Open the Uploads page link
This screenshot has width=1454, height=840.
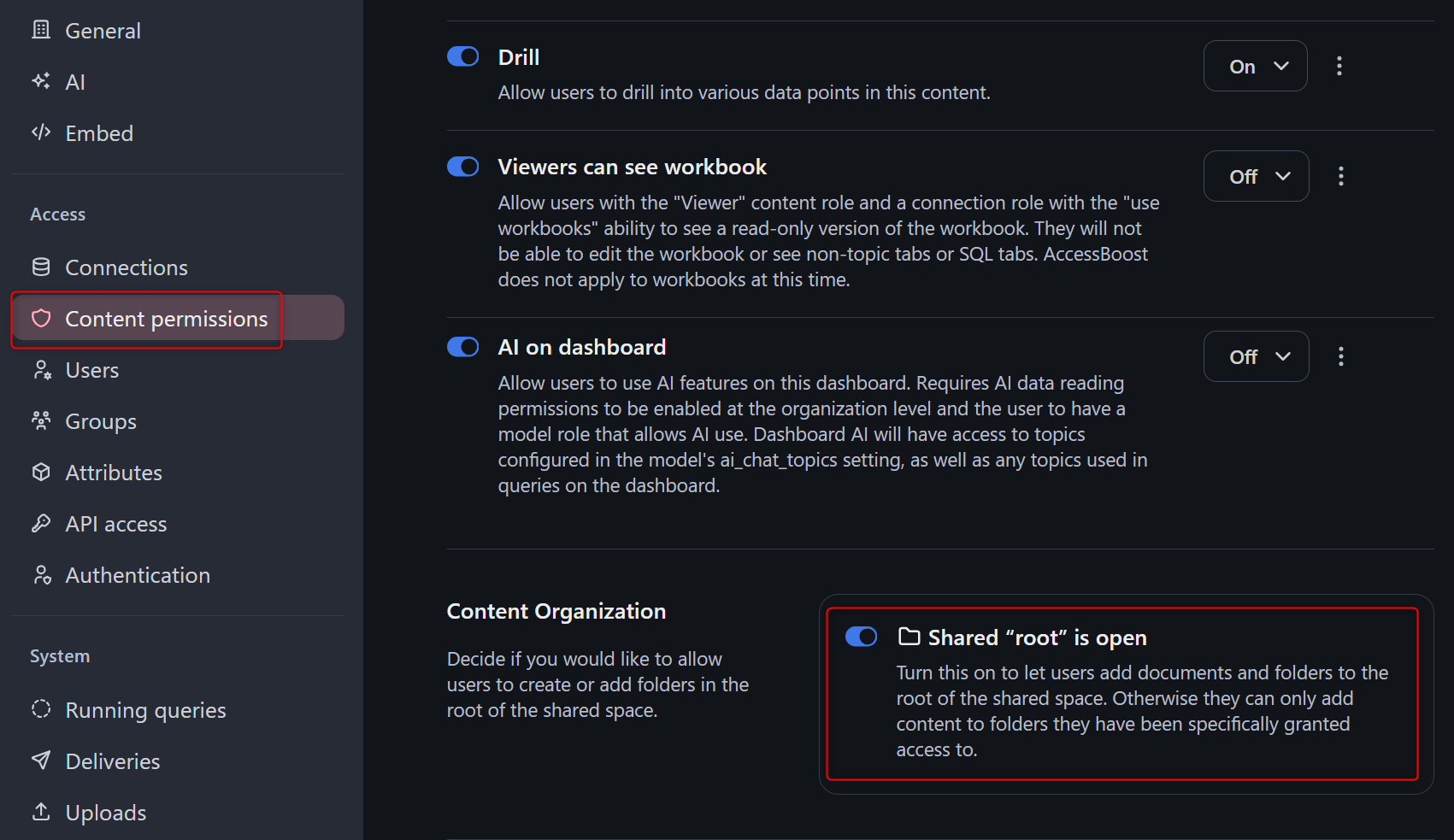tap(105, 813)
